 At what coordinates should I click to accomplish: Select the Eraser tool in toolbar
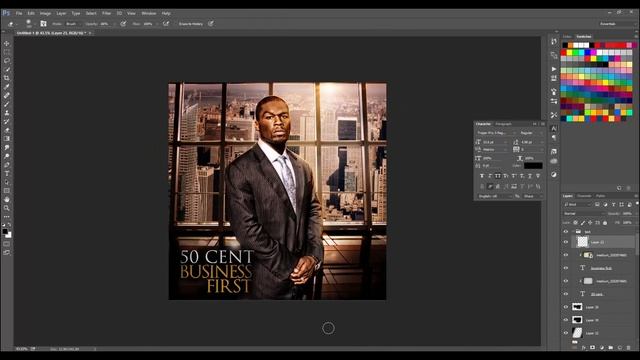[7, 130]
